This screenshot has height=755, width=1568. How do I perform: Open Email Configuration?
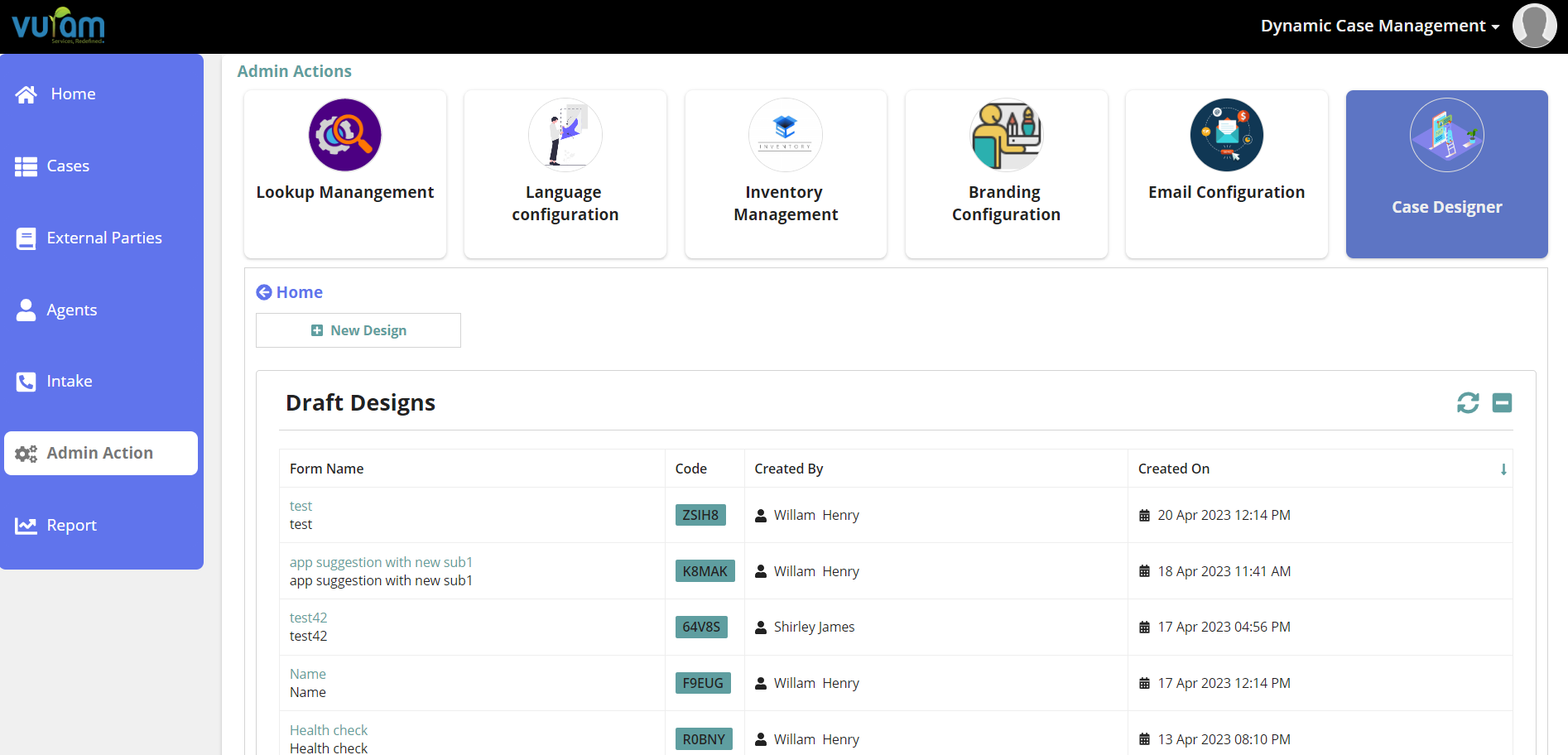pyautogui.click(x=1225, y=174)
